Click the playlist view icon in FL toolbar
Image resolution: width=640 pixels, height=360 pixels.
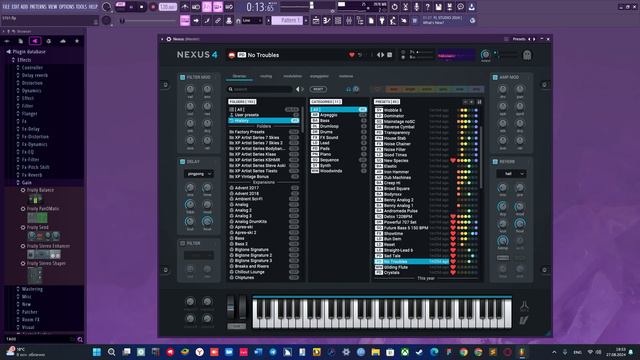pos(316,20)
